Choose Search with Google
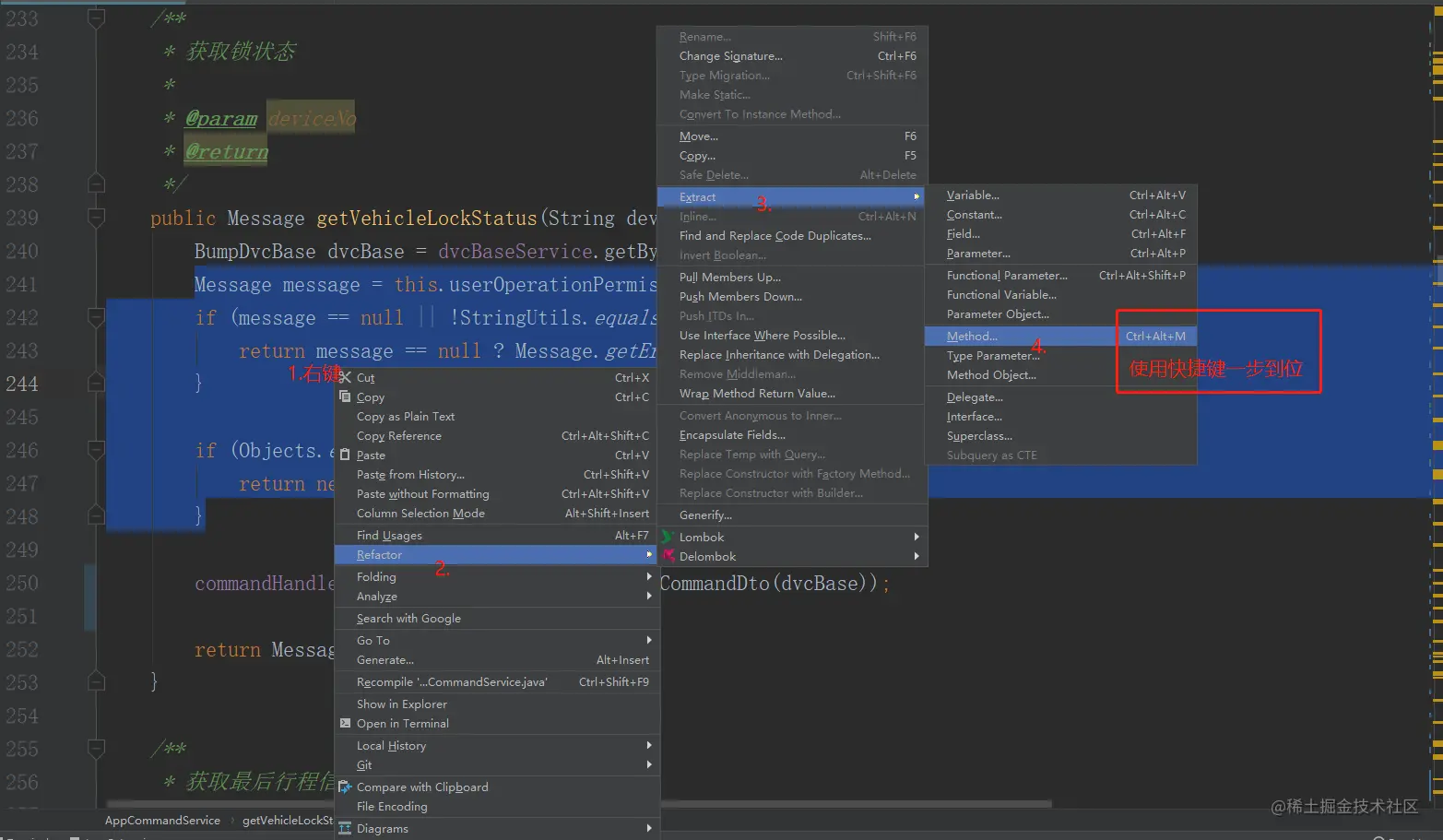Screen dimensions: 1443x840 coord(497,619)
